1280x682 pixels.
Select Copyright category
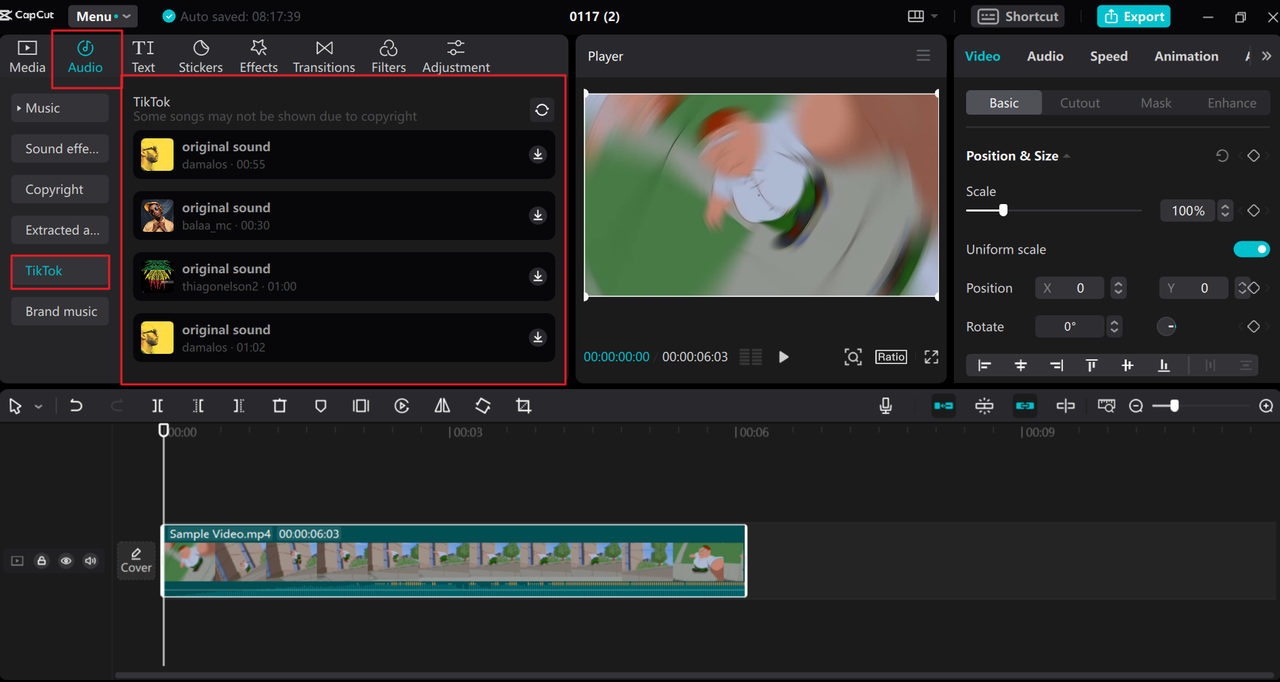(x=60, y=189)
